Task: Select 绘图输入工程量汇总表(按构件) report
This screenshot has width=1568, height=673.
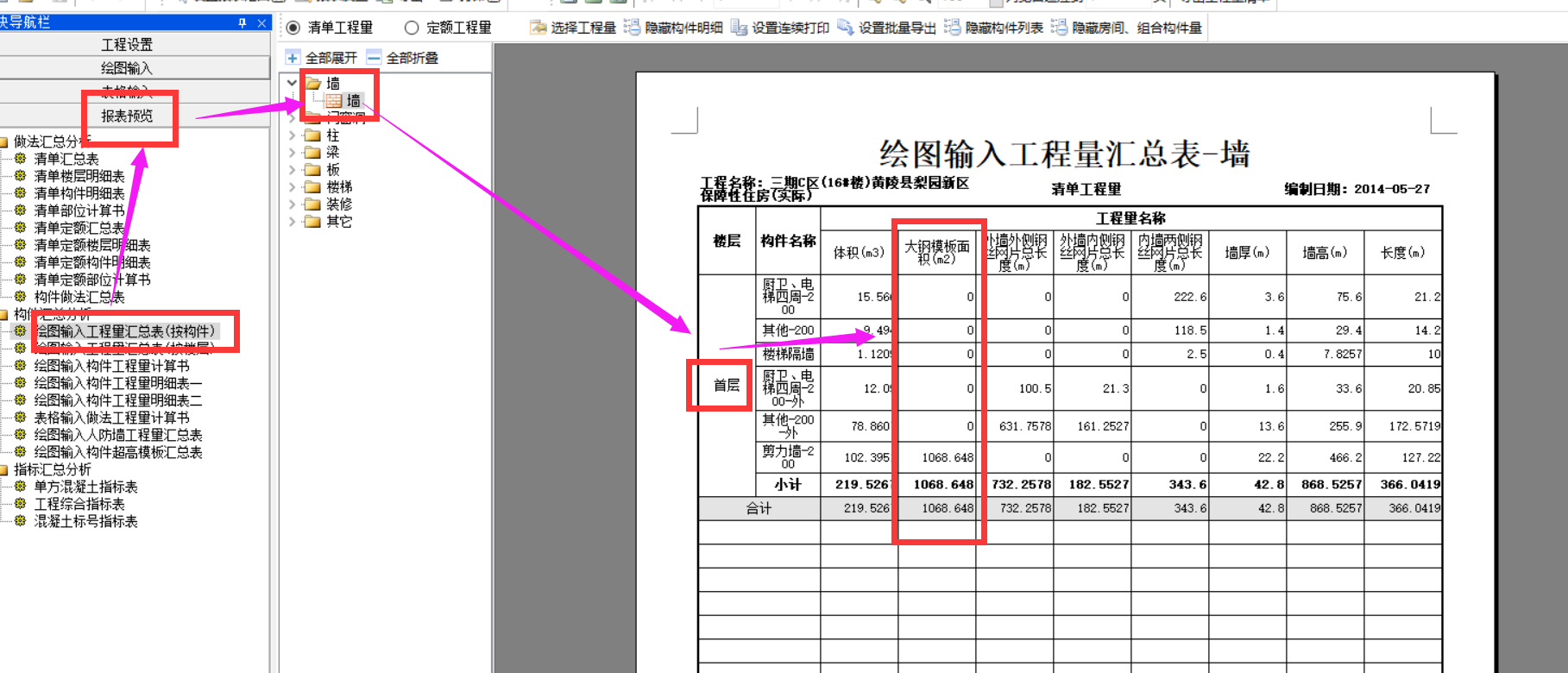Action: tap(126, 331)
